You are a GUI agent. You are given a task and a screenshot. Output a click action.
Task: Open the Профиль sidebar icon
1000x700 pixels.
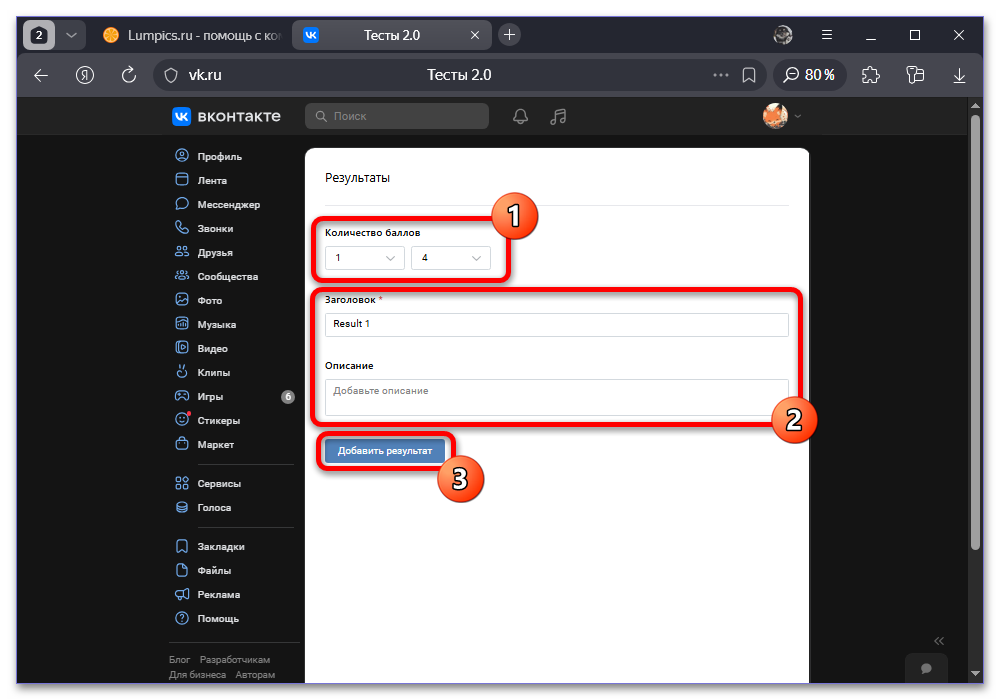click(x=182, y=156)
